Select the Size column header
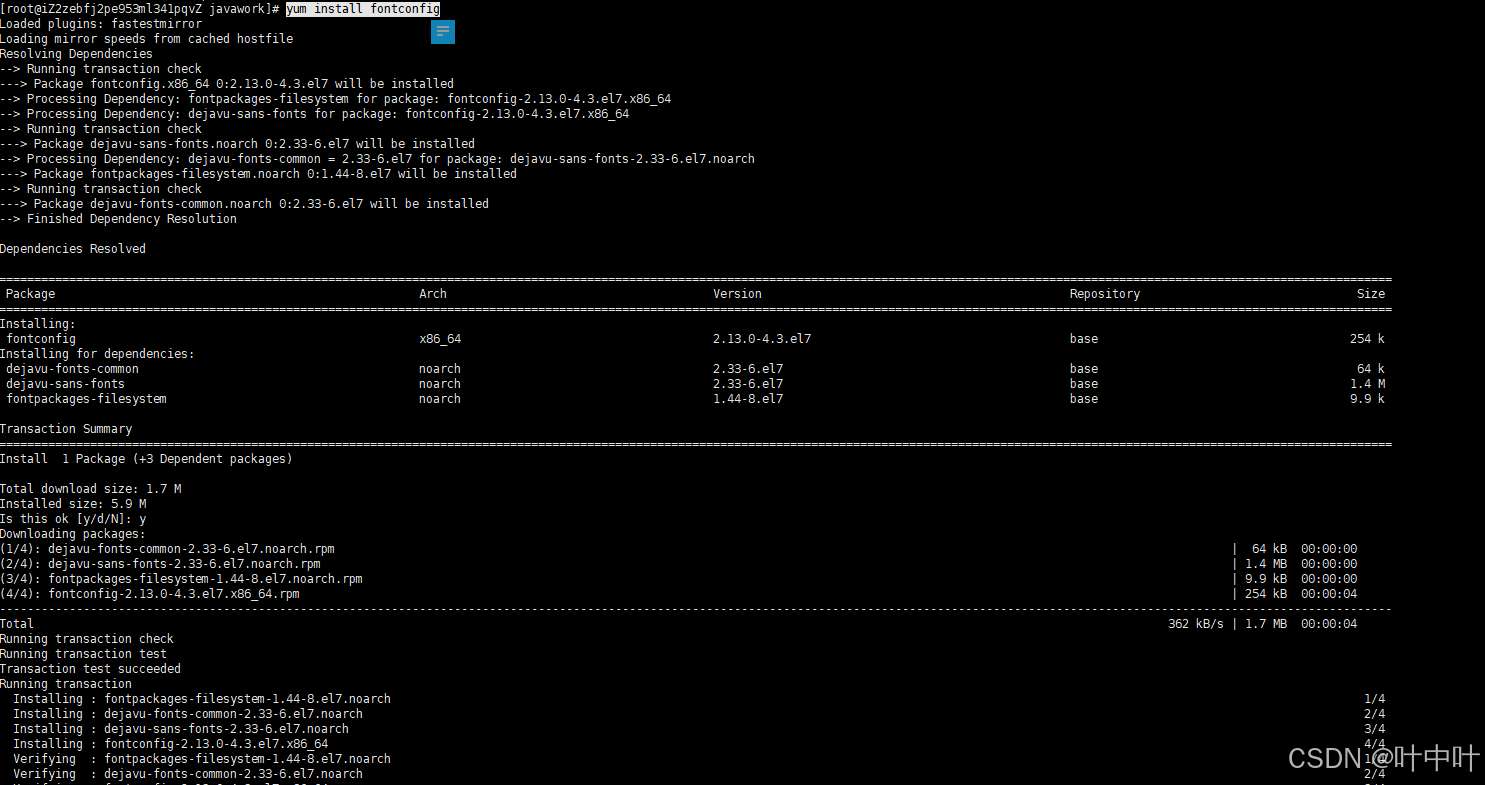This screenshot has height=785, width=1485. [1371, 293]
